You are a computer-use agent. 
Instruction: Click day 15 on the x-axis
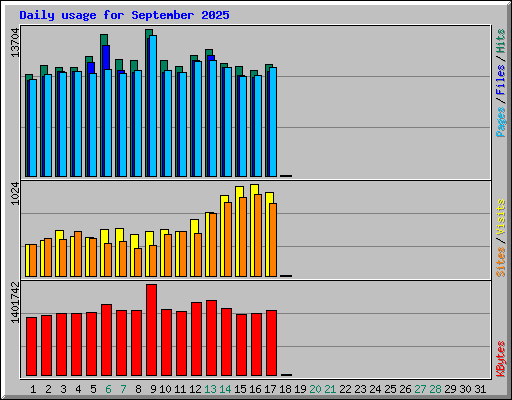[240, 389]
